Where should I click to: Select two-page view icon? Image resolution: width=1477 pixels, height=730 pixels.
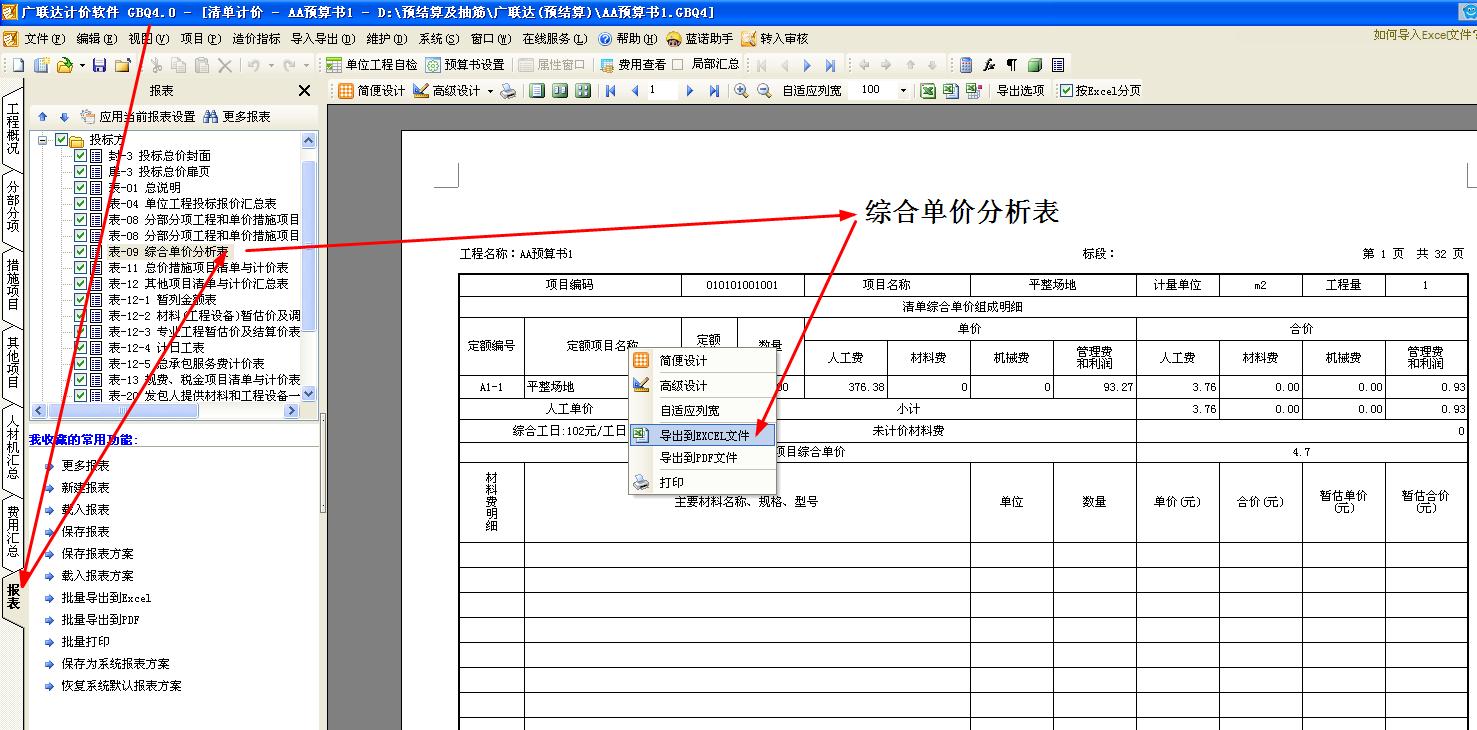[560, 90]
